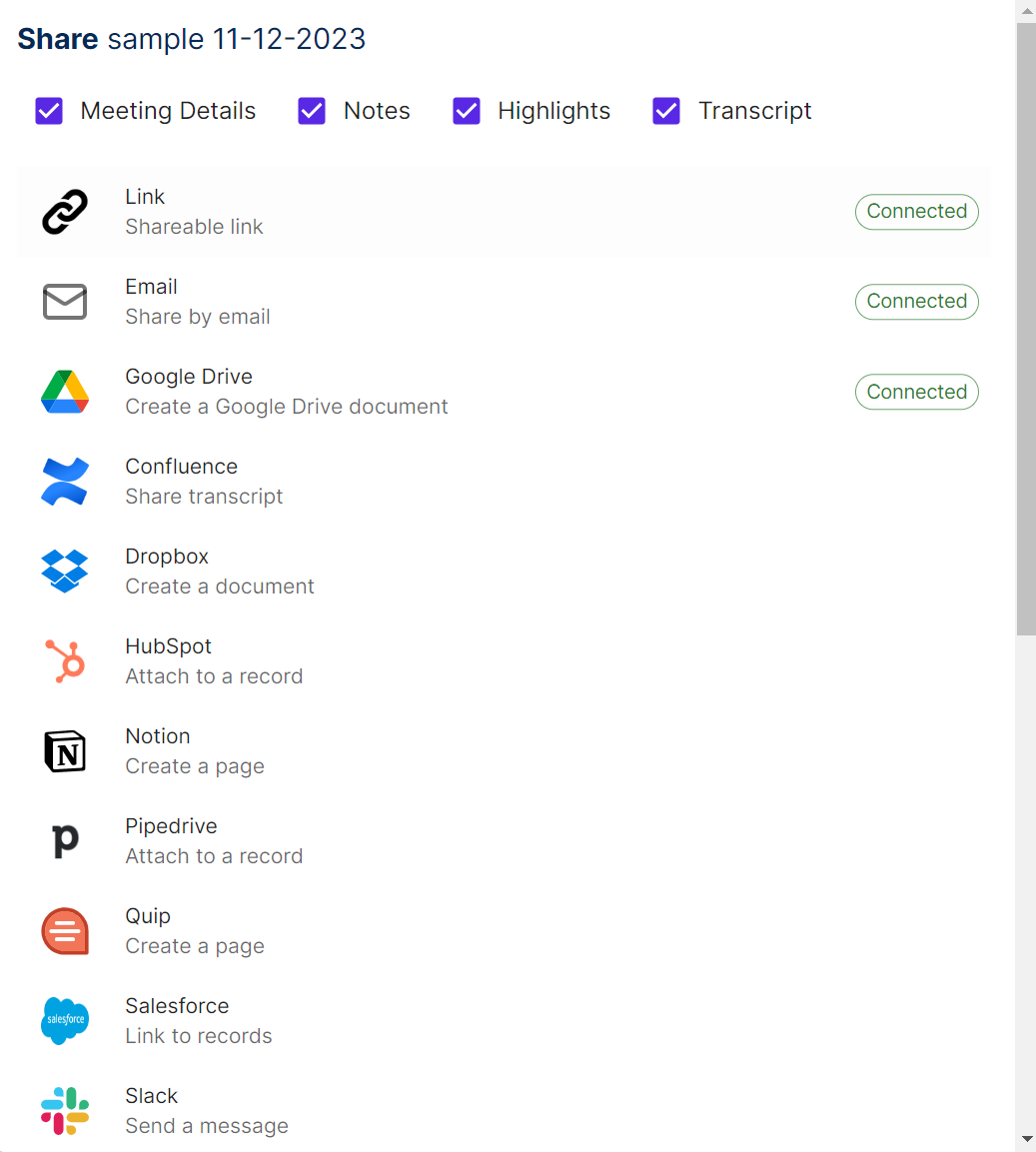Viewport: 1036px width, 1152px height.
Task: Click the Confluence logo icon
Action: [x=65, y=482]
